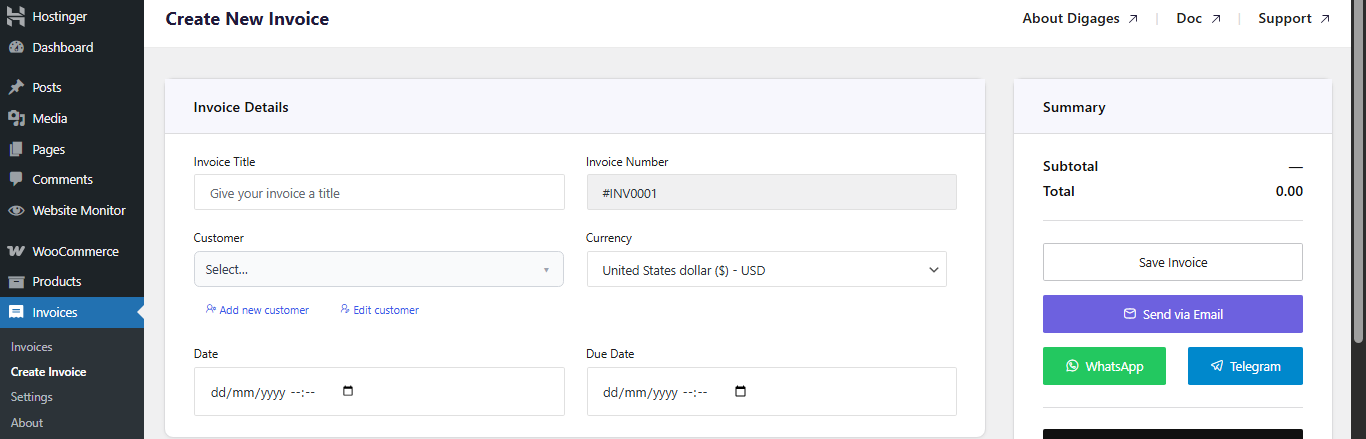The image size is (1366, 439).
Task: Open the Products menu
Action: [72, 282]
